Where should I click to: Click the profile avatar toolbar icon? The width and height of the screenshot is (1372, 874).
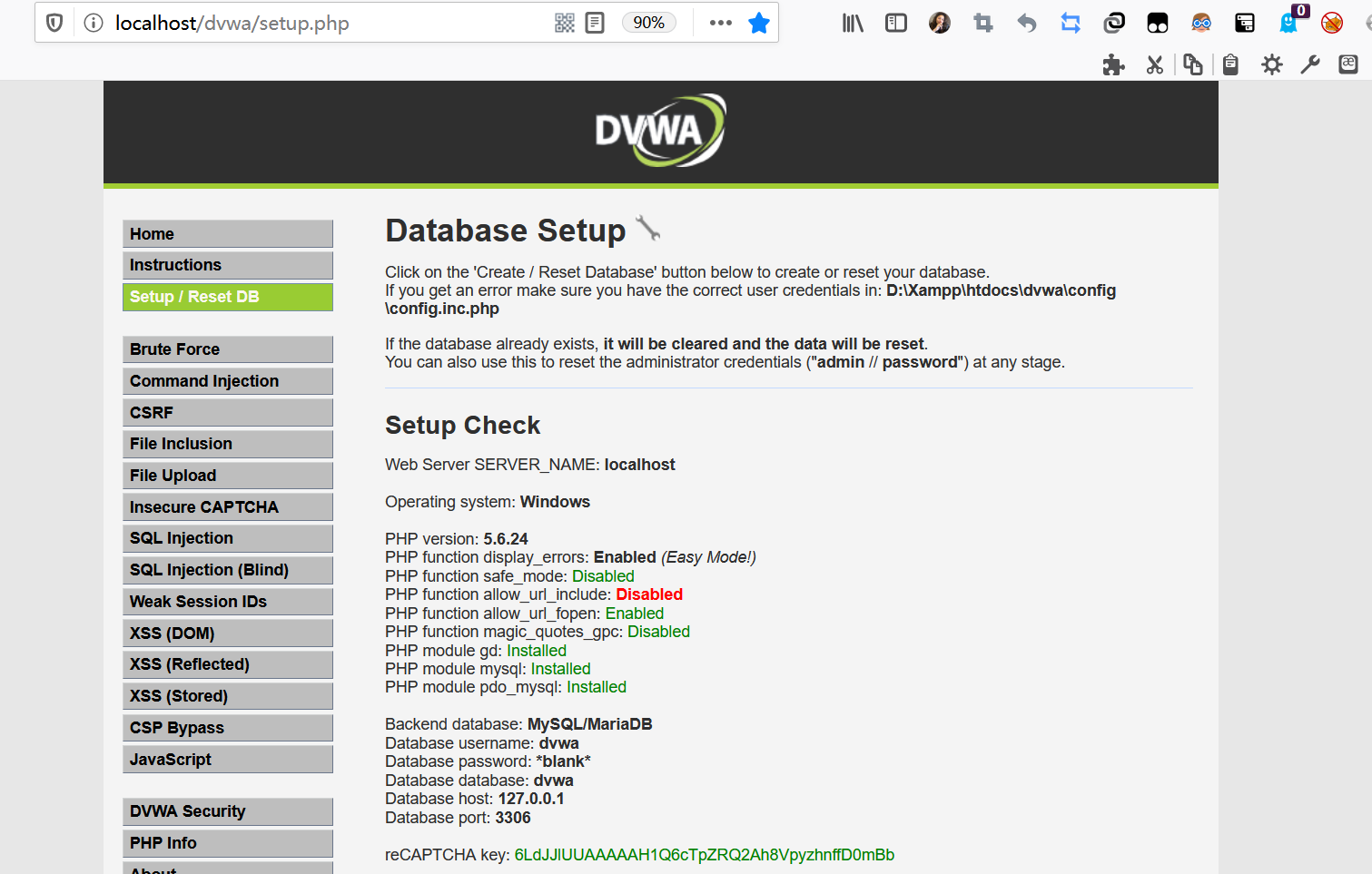939,23
